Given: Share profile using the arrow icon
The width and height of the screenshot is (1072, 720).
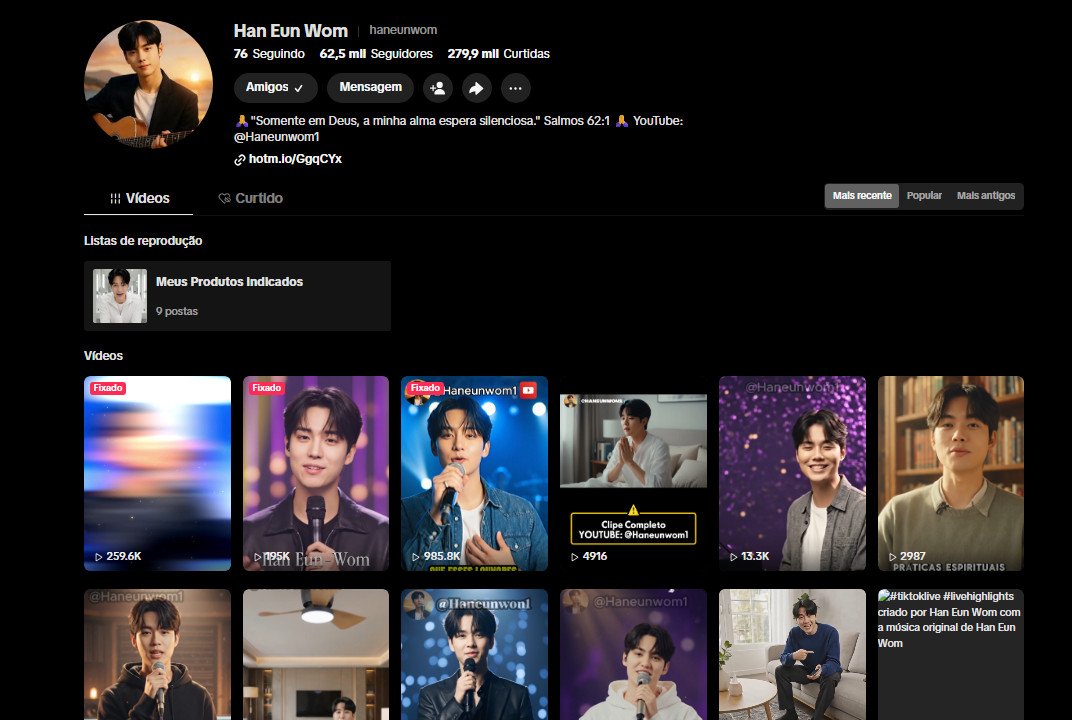Looking at the screenshot, I should pos(477,88).
